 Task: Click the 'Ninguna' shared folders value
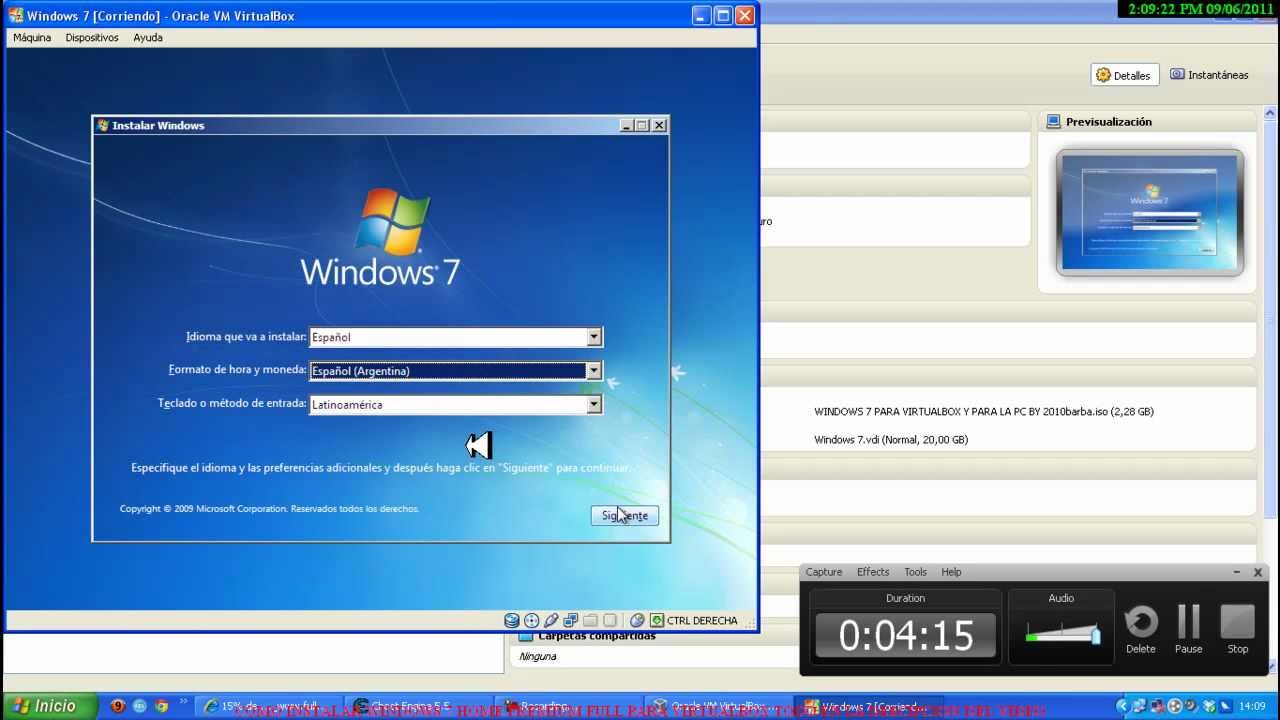538,656
